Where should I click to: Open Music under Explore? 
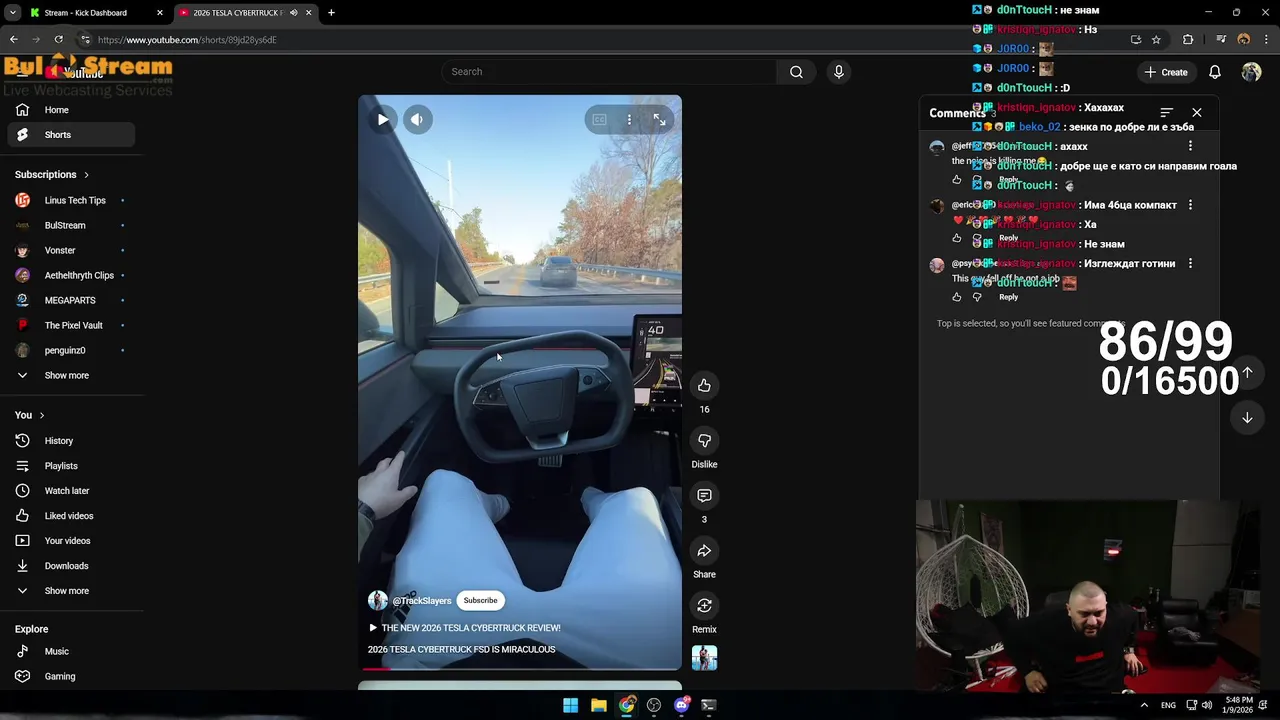pyautogui.click(x=70, y=651)
